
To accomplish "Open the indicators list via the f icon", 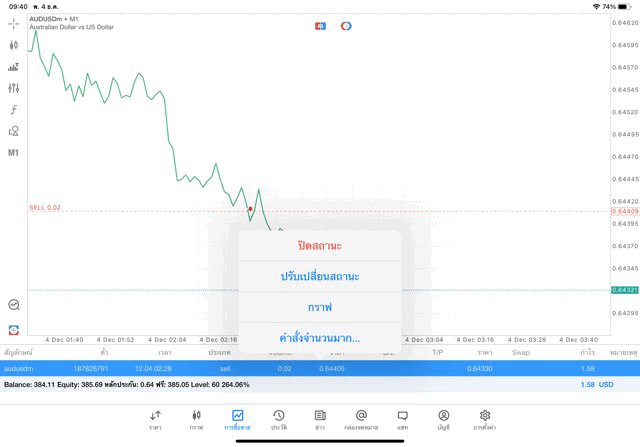I will pyautogui.click(x=13, y=110).
